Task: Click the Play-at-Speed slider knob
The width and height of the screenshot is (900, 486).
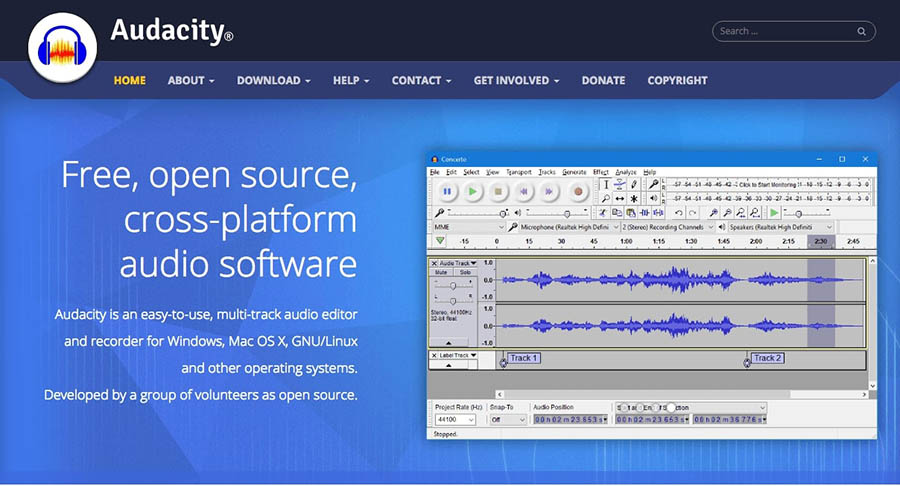Action: pyautogui.click(x=798, y=213)
